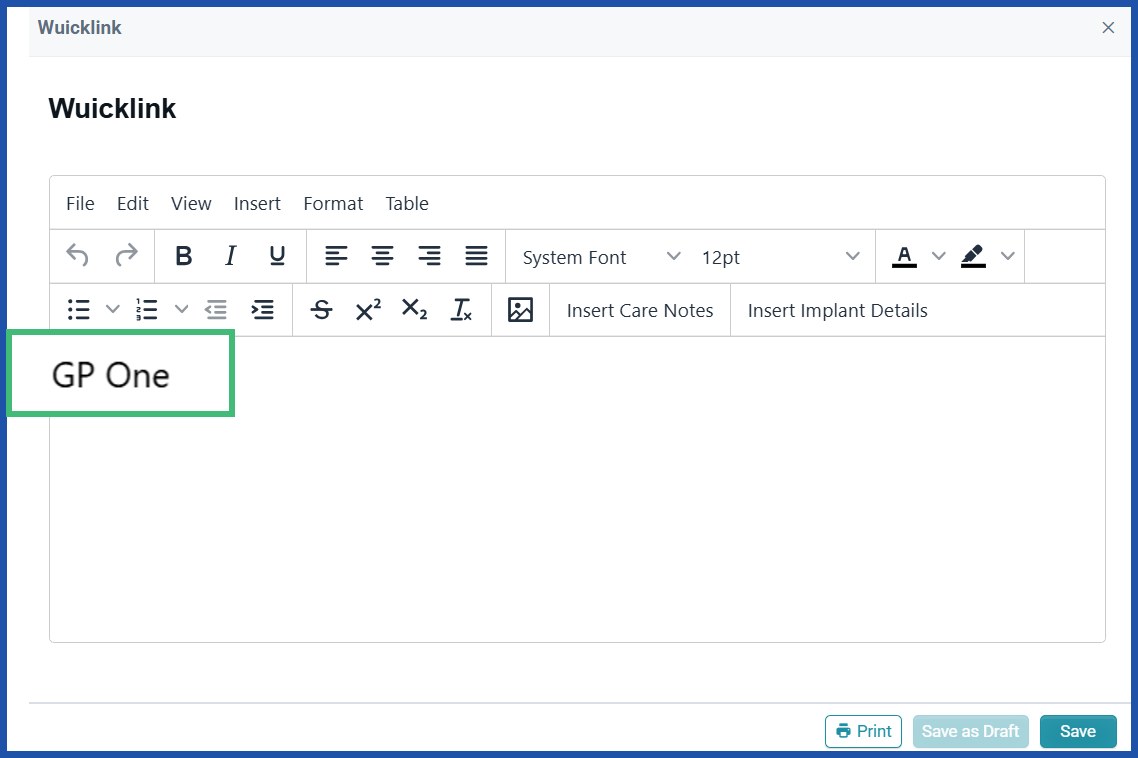Click the Clear Formatting icon

(x=461, y=310)
